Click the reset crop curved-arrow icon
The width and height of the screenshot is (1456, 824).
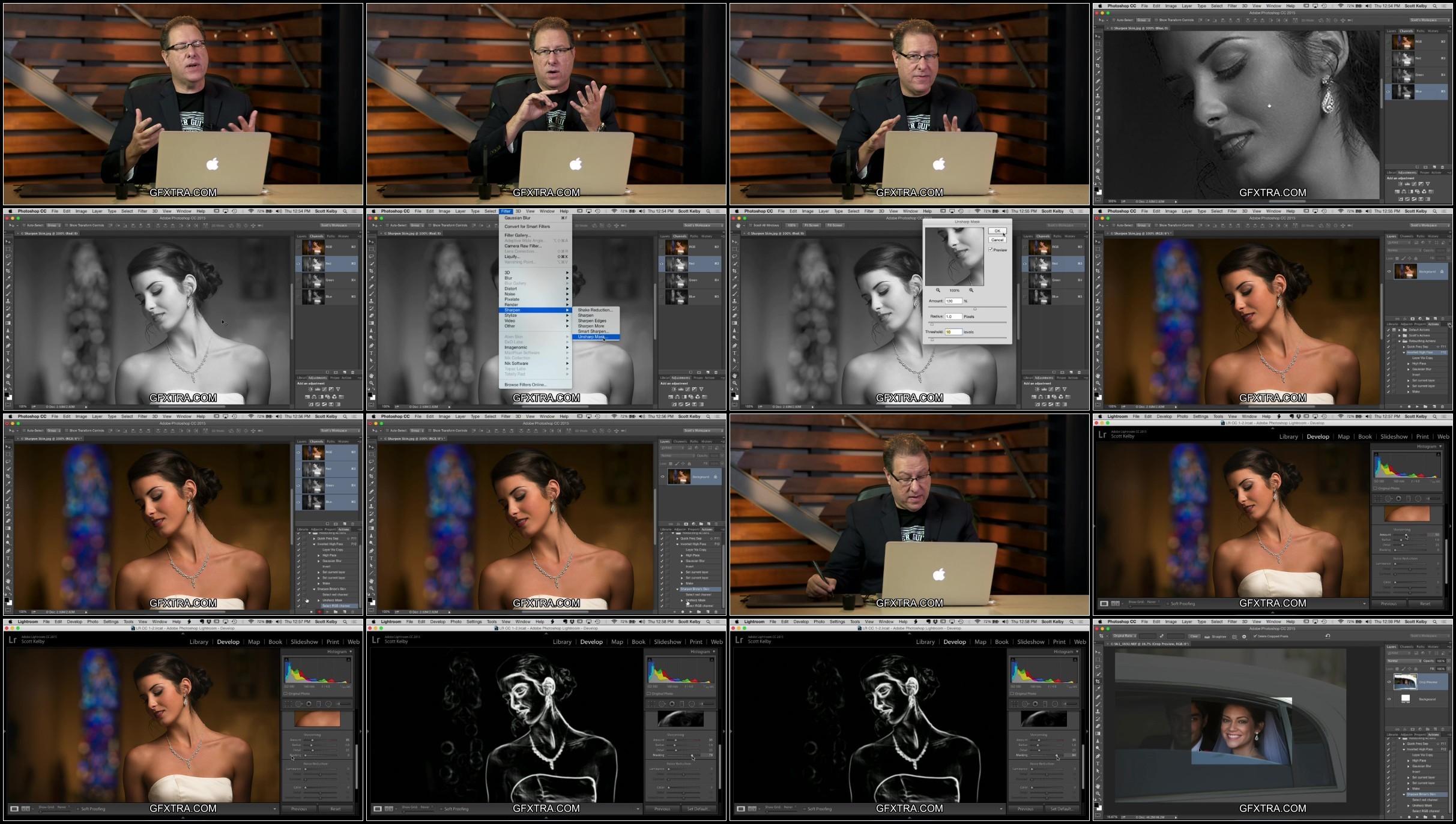[1328, 636]
